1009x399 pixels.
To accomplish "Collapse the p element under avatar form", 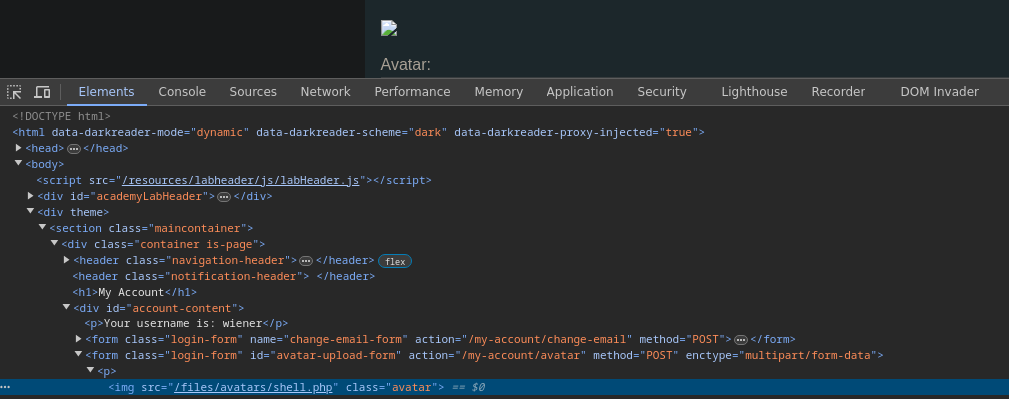I will 91,370.
